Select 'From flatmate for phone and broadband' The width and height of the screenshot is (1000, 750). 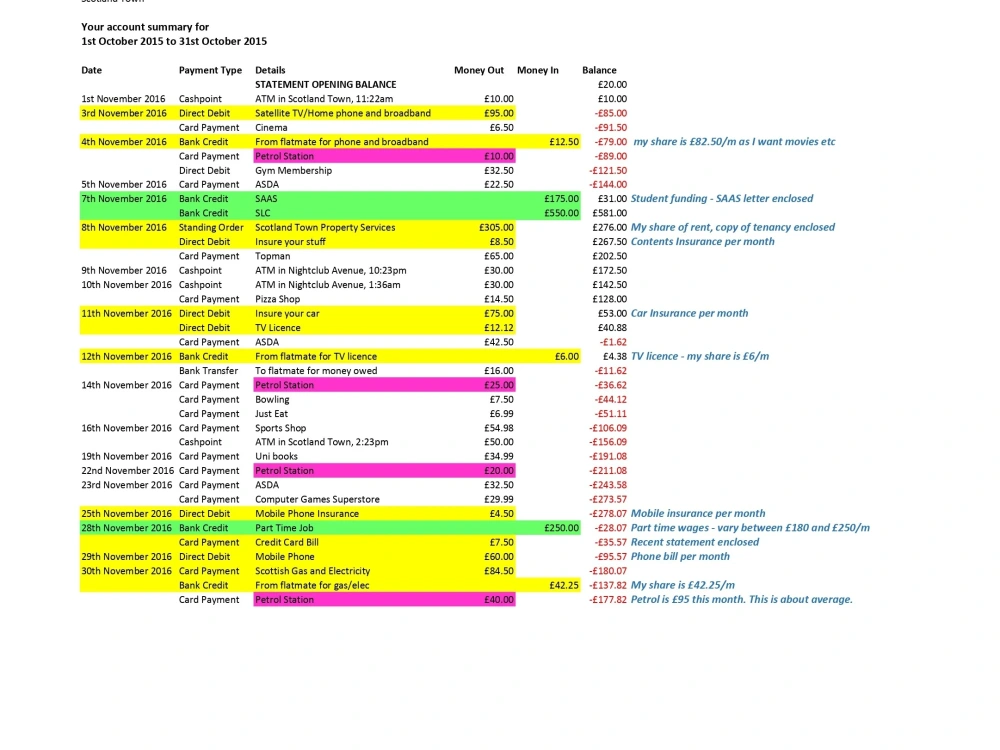tap(341, 142)
